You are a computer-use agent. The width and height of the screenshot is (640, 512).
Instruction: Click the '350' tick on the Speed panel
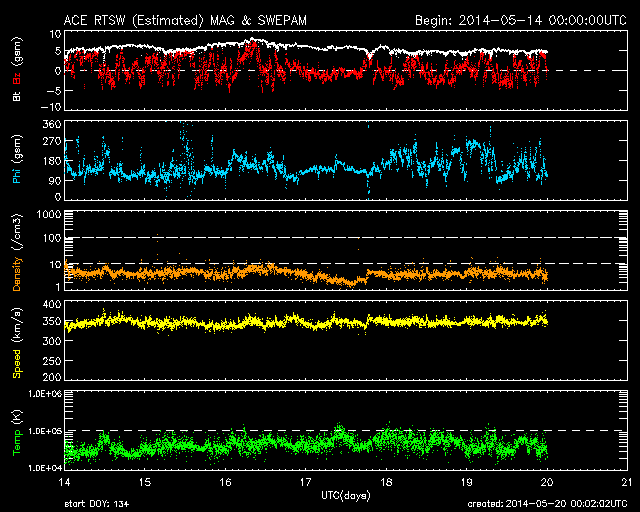pyautogui.click(x=52, y=321)
